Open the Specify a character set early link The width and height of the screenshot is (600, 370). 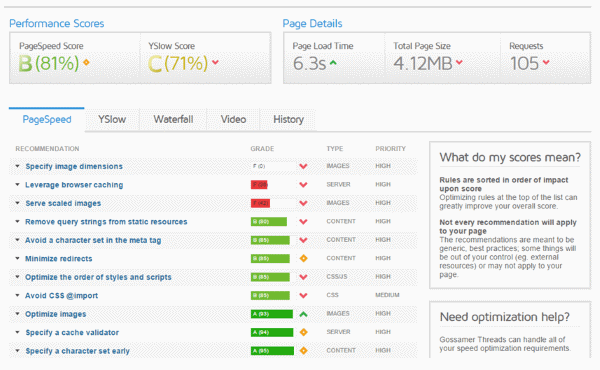coord(77,351)
